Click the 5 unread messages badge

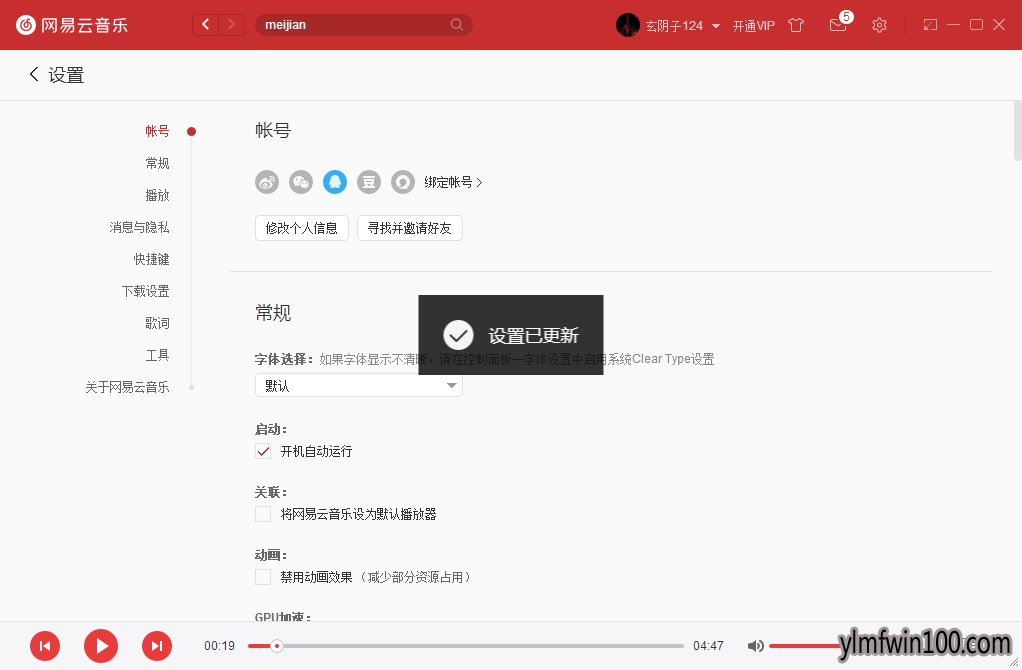coord(846,16)
